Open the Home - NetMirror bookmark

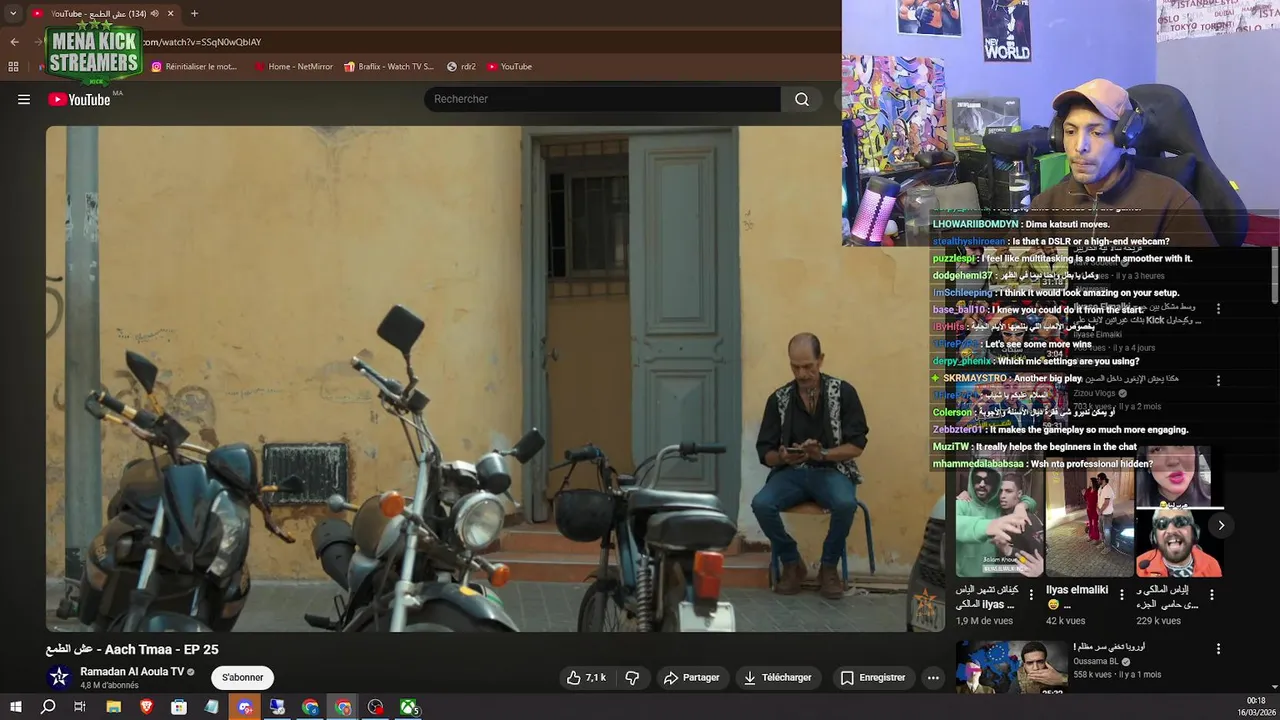294,67
